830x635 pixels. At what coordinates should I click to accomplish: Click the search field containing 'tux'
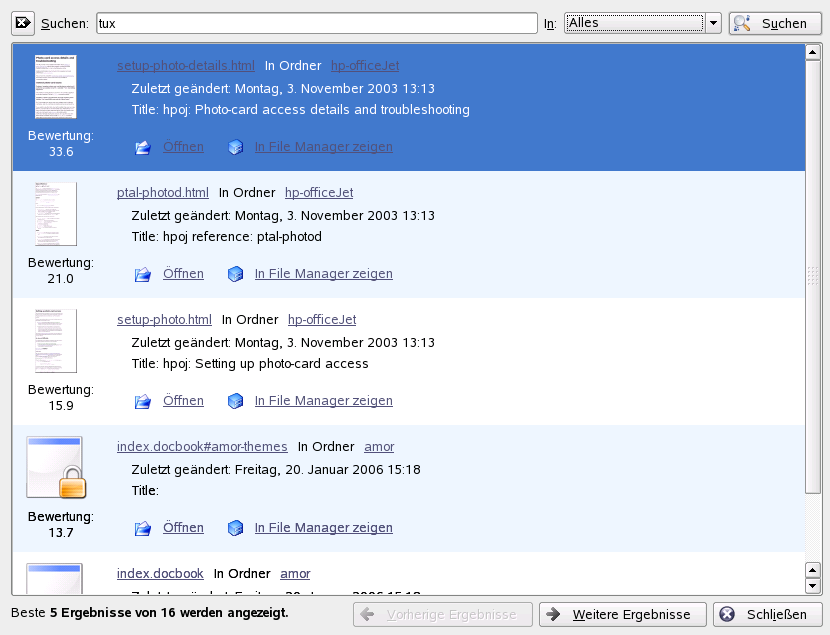click(317, 23)
